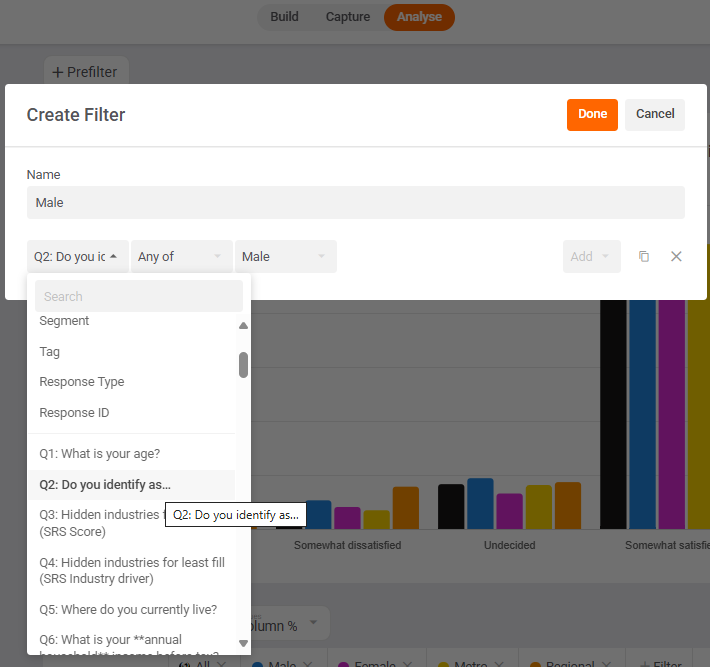The width and height of the screenshot is (710, 667).
Task: Choose Q6: What is your annual income
Action: click(132, 640)
